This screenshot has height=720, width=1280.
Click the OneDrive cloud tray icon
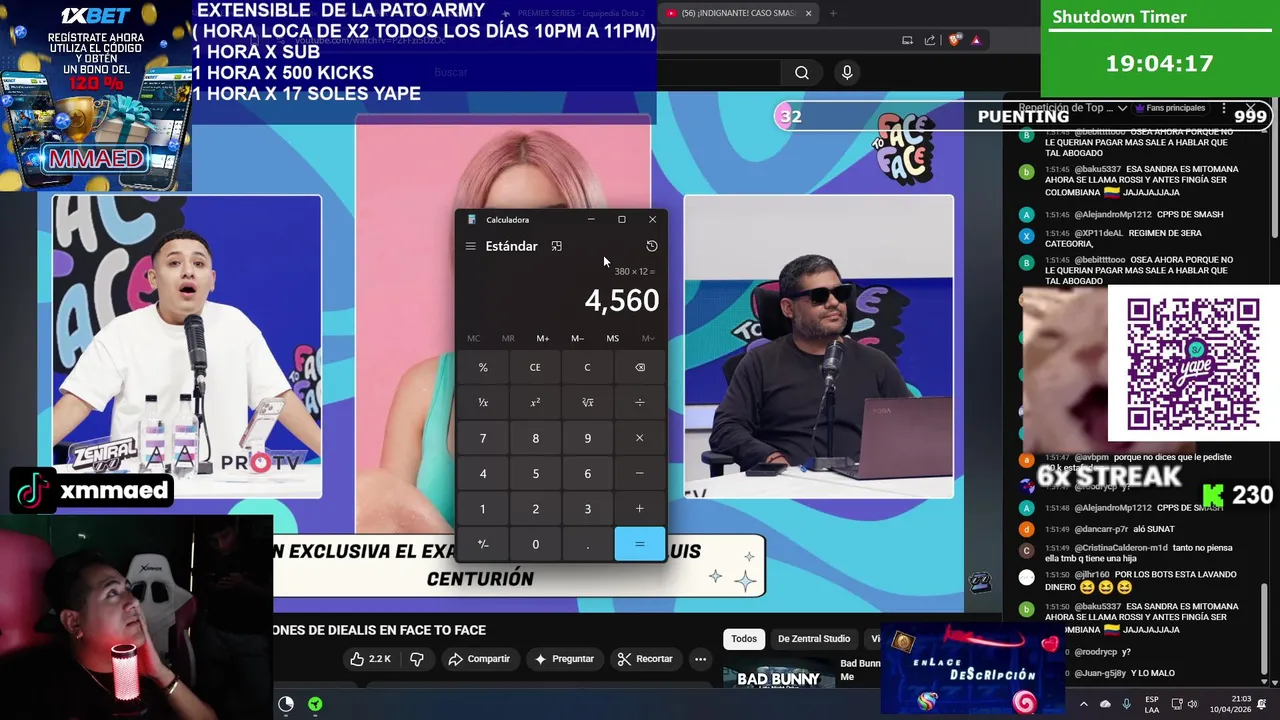pos(1105,704)
